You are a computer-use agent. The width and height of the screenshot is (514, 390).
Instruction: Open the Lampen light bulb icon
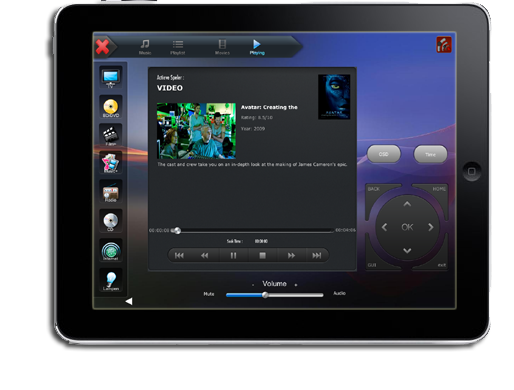[x=111, y=280]
